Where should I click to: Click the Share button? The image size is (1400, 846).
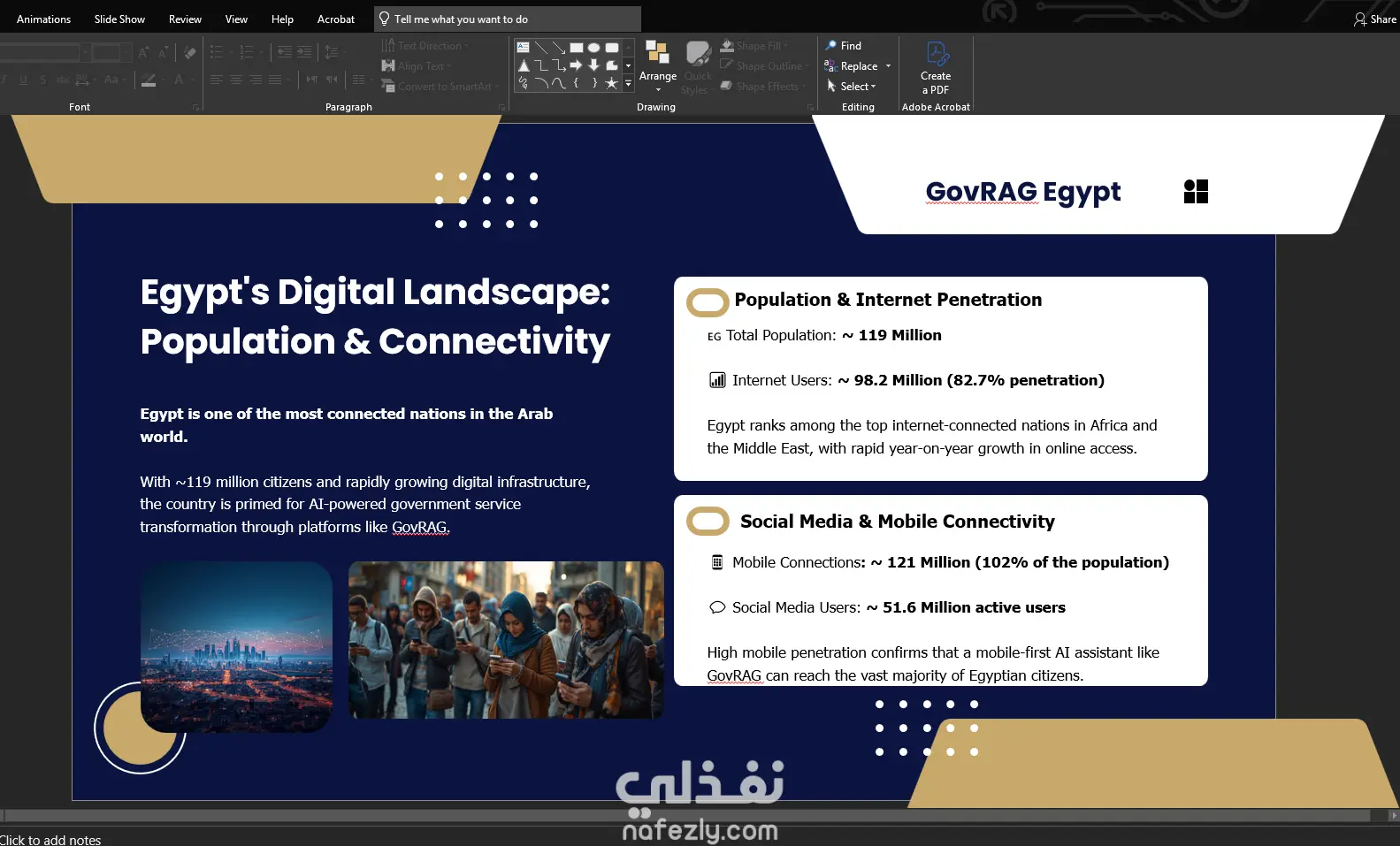[1375, 19]
